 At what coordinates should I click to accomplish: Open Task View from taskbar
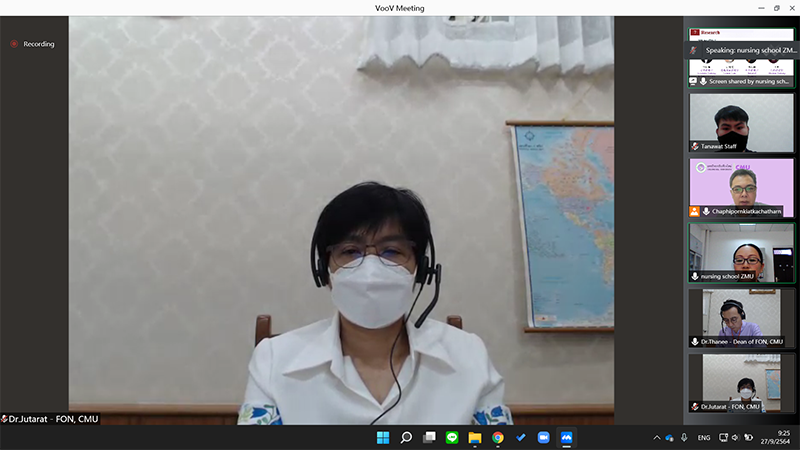(x=429, y=438)
